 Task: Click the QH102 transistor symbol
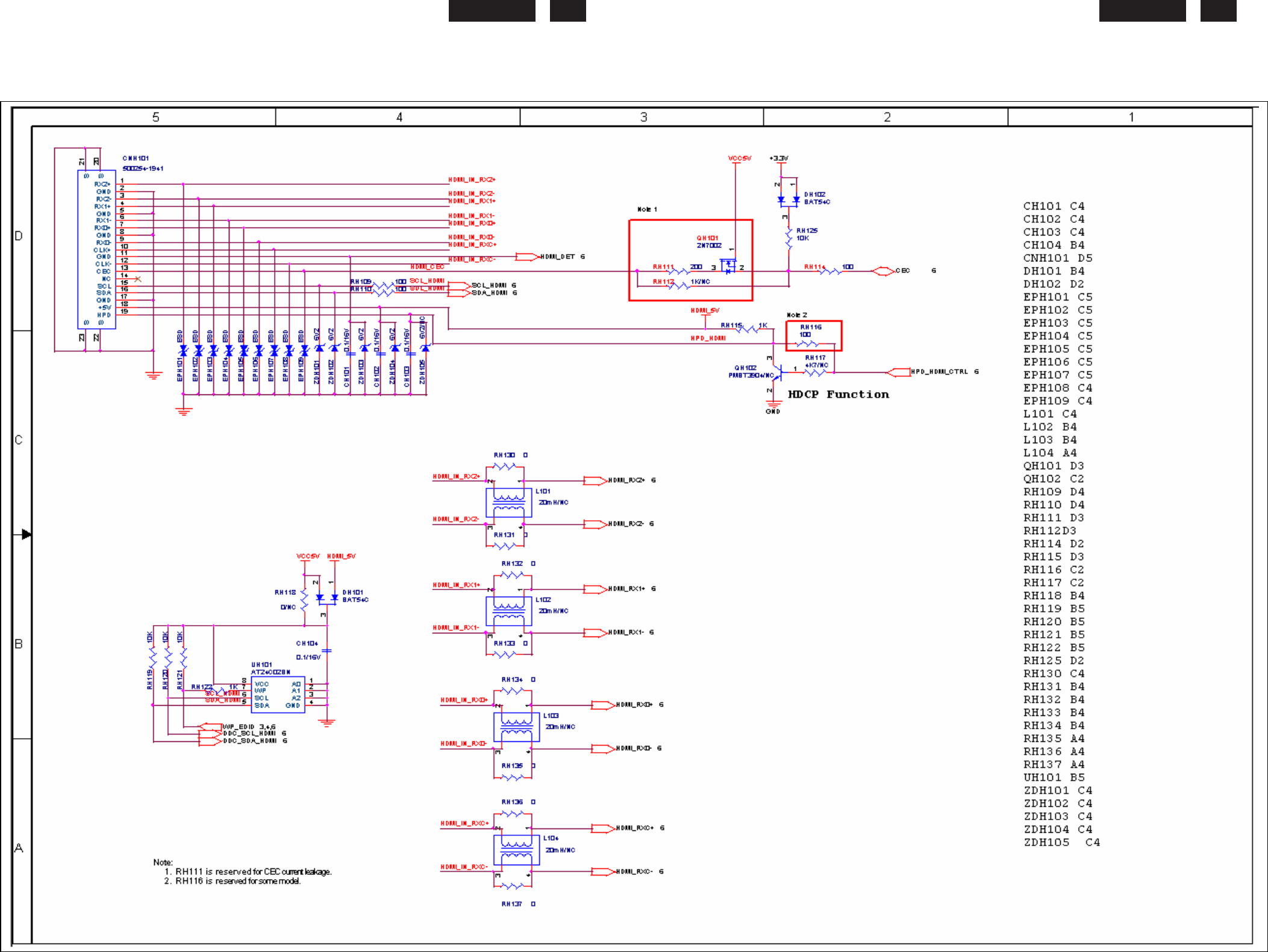coord(777,373)
